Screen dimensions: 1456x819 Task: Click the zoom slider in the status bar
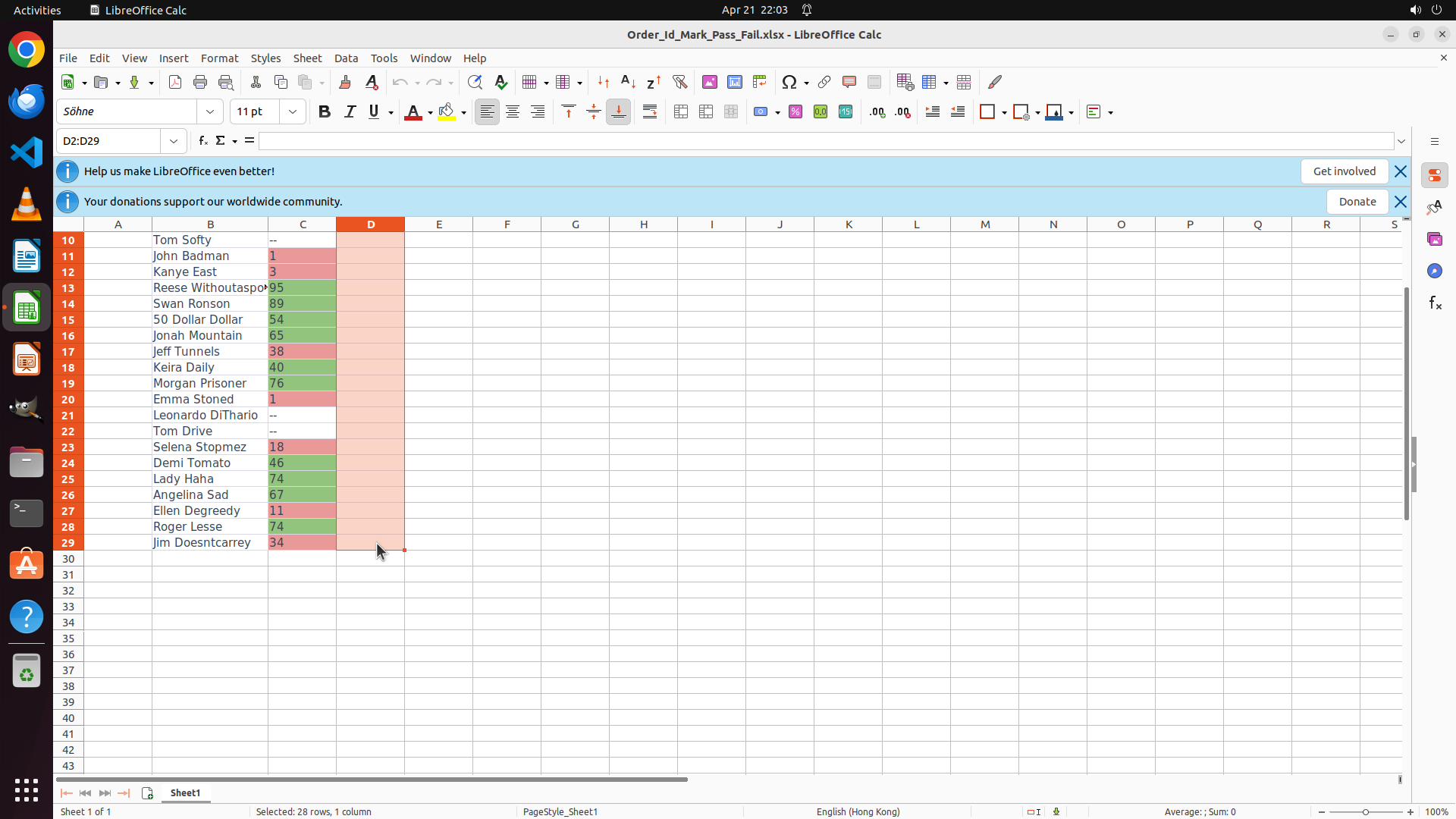[x=1365, y=811]
